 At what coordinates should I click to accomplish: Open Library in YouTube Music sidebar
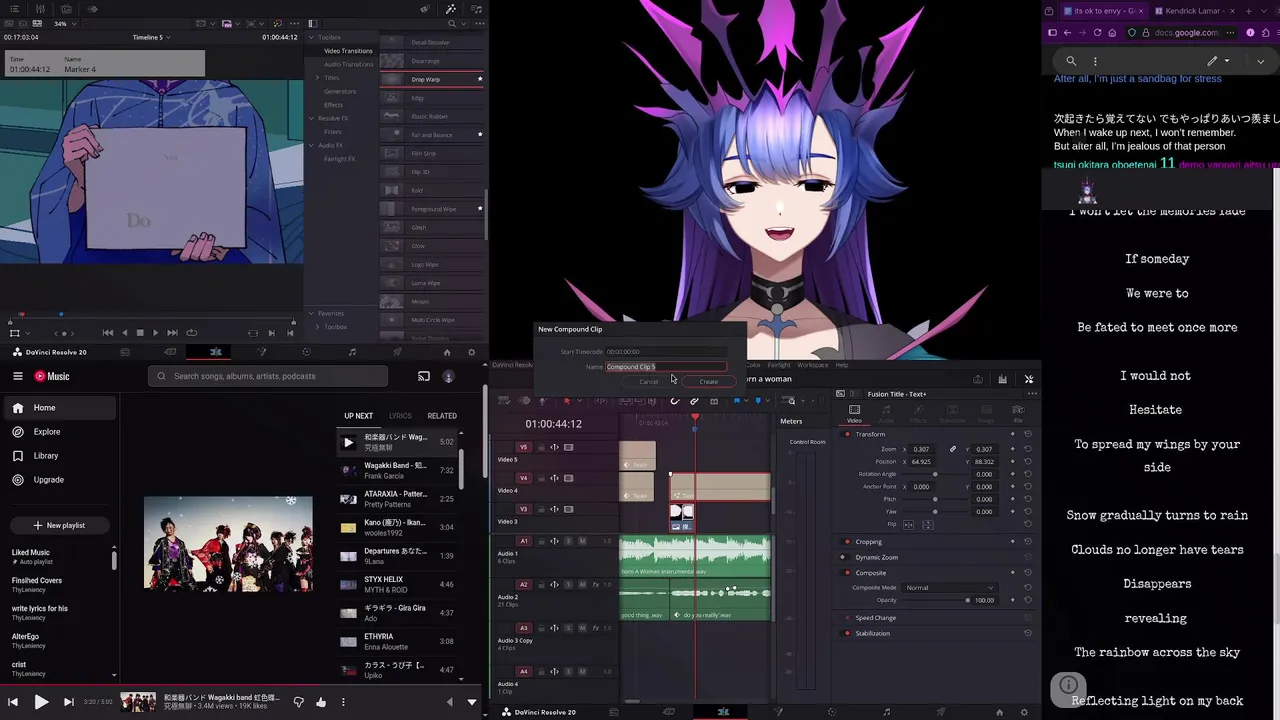coord(58,456)
